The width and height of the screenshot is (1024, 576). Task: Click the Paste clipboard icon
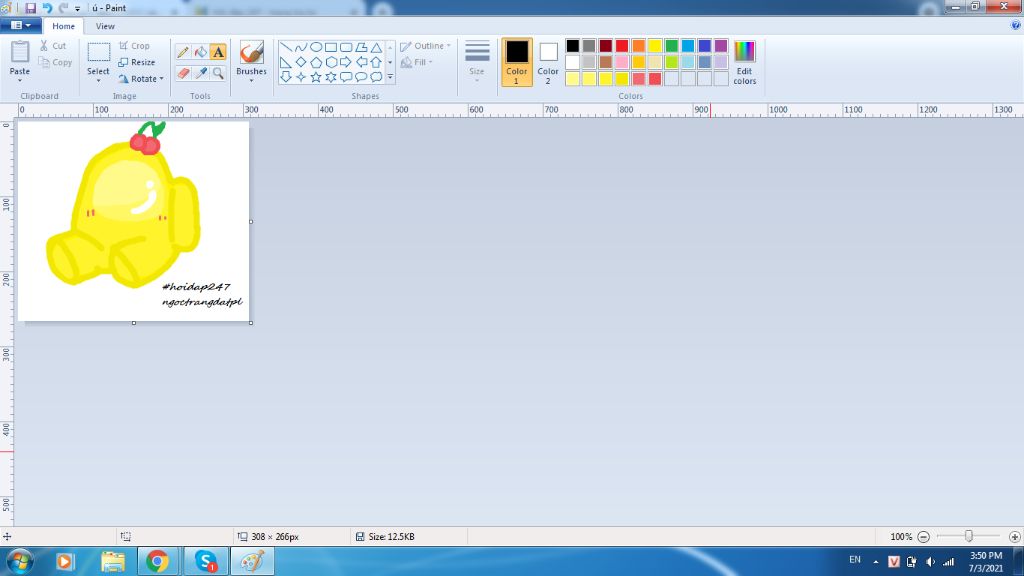click(x=20, y=52)
